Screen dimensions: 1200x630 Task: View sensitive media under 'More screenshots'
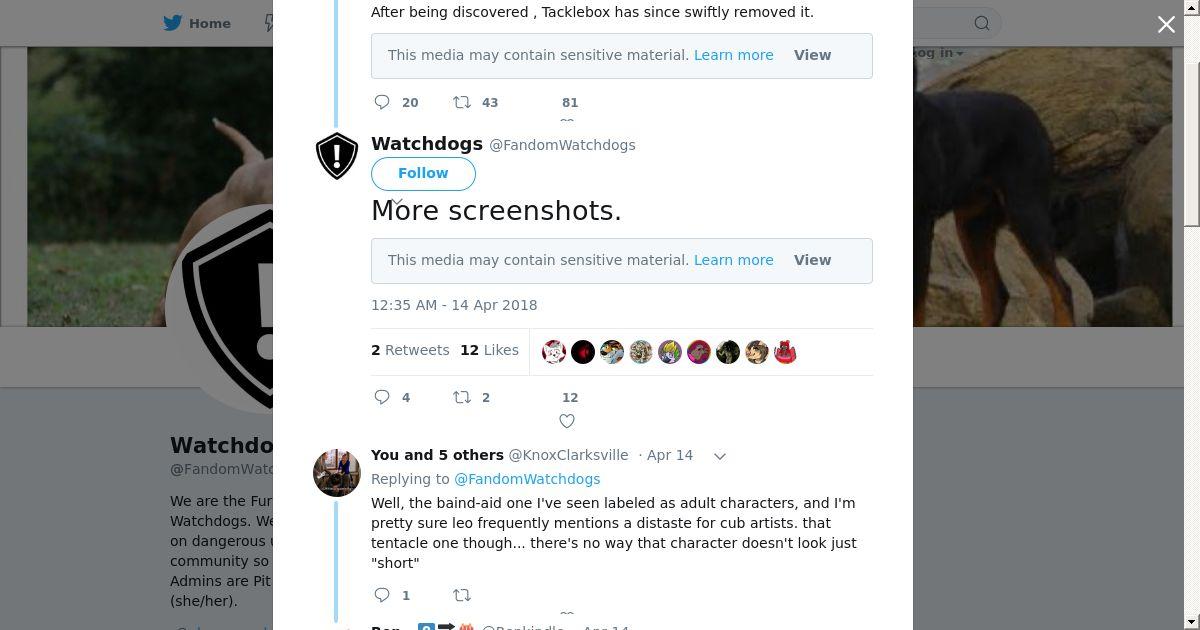click(x=812, y=260)
